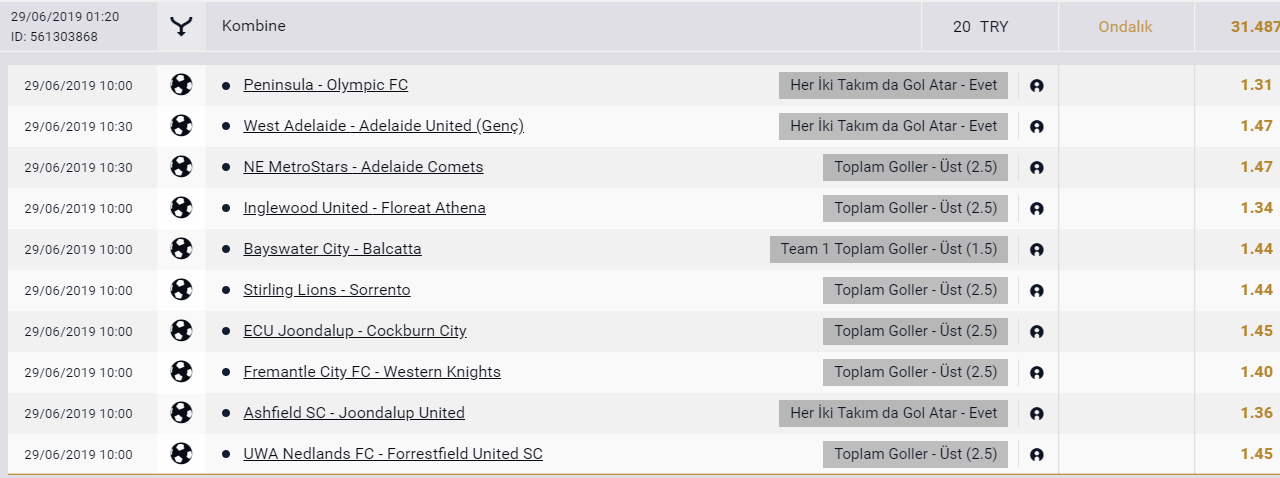Click the soccer ball icon for Ashfield SC match
The width and height of the screenshot is (1280, 478).
(x=181, y=413)
